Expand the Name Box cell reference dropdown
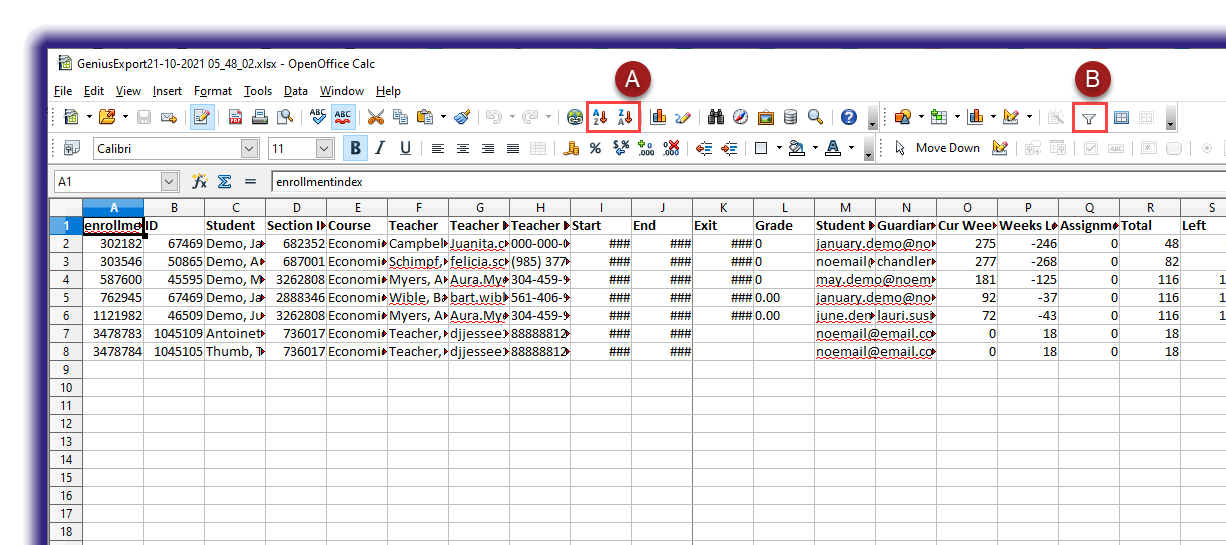The height and width of the screenshot is (545, 1226). point(169,182)
